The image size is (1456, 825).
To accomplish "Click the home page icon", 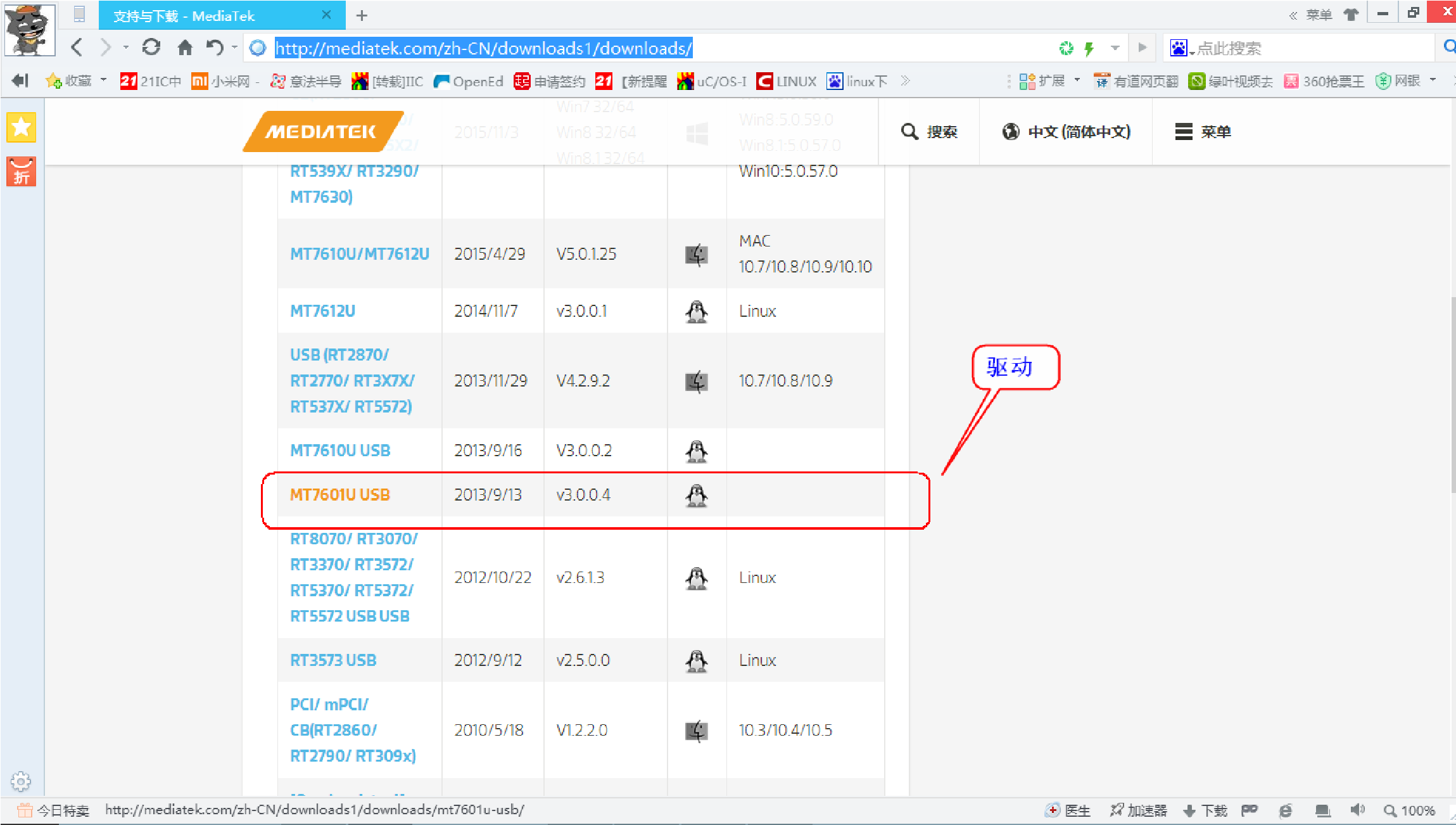I will click(185, 48).
